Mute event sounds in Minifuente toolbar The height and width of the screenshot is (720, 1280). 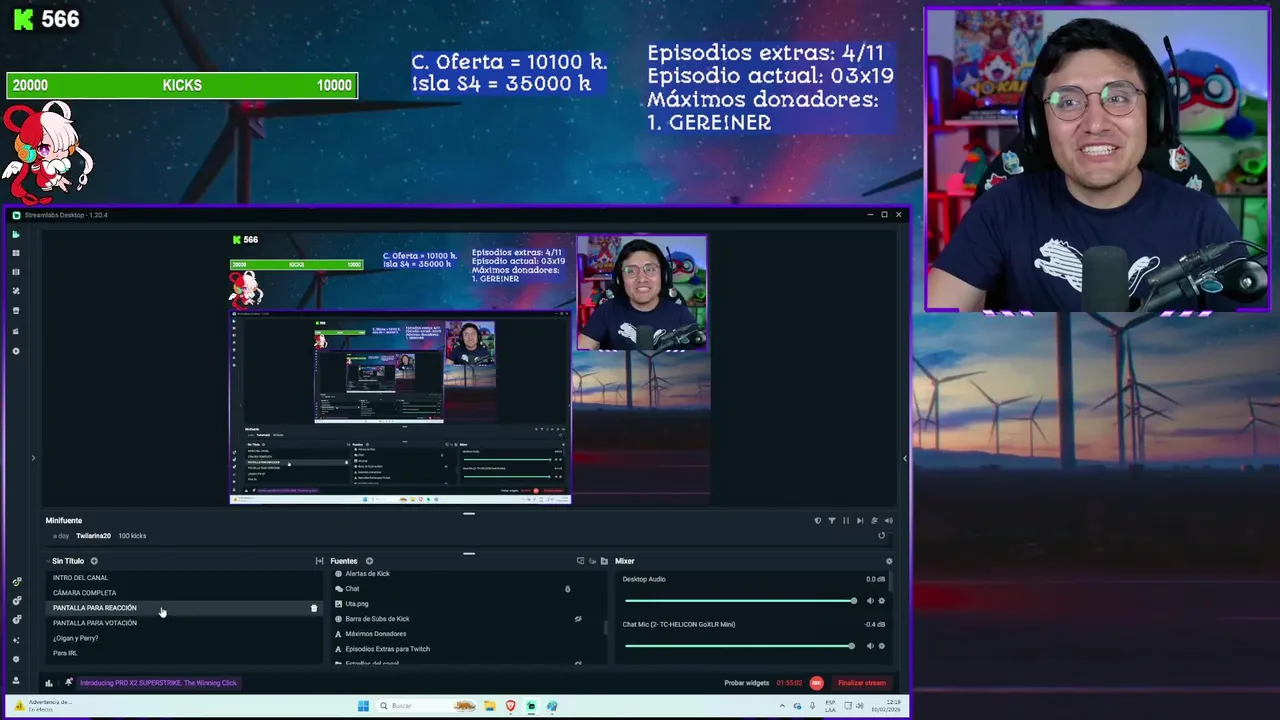[874, 521]
